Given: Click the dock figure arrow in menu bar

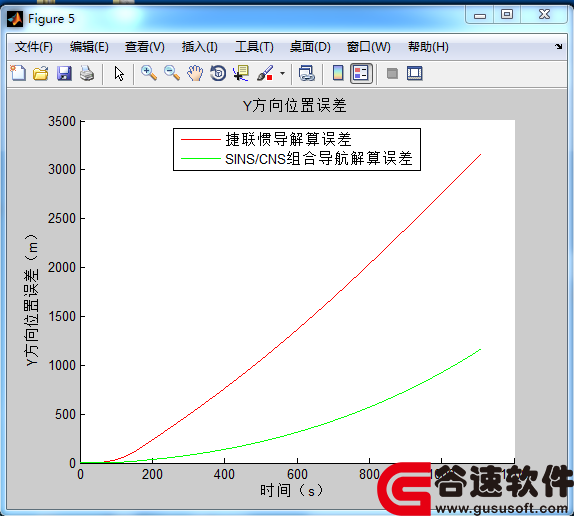Looking at the screenshot, I should [558, 46].
